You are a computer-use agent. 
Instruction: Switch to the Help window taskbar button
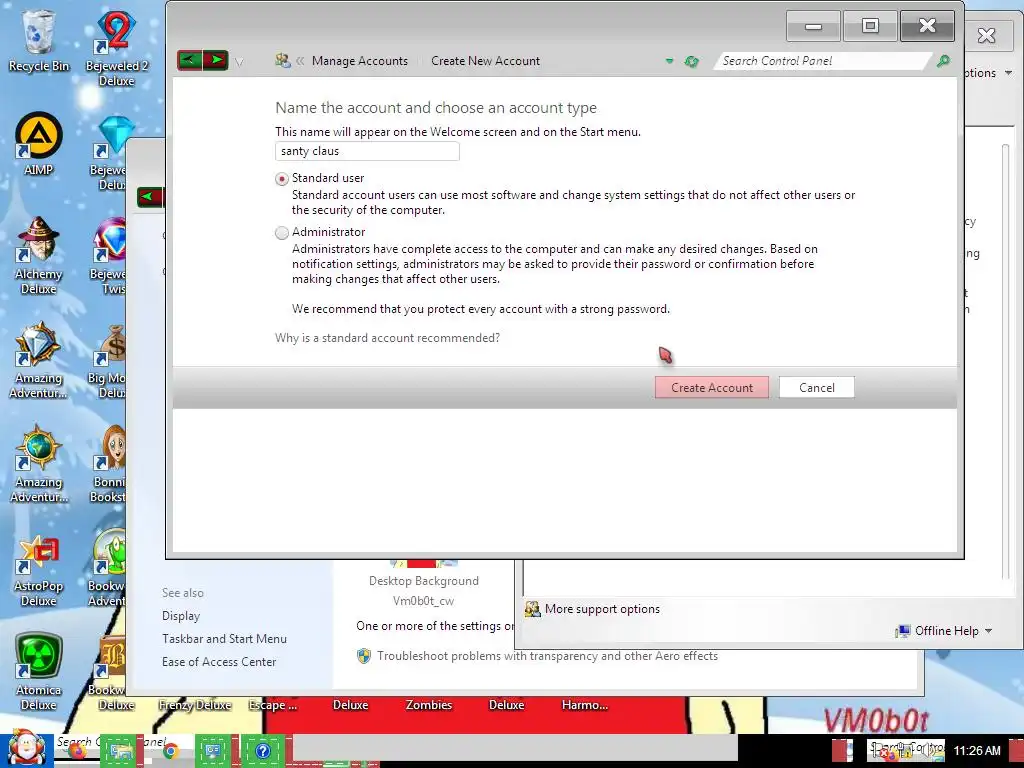point(263,751)
